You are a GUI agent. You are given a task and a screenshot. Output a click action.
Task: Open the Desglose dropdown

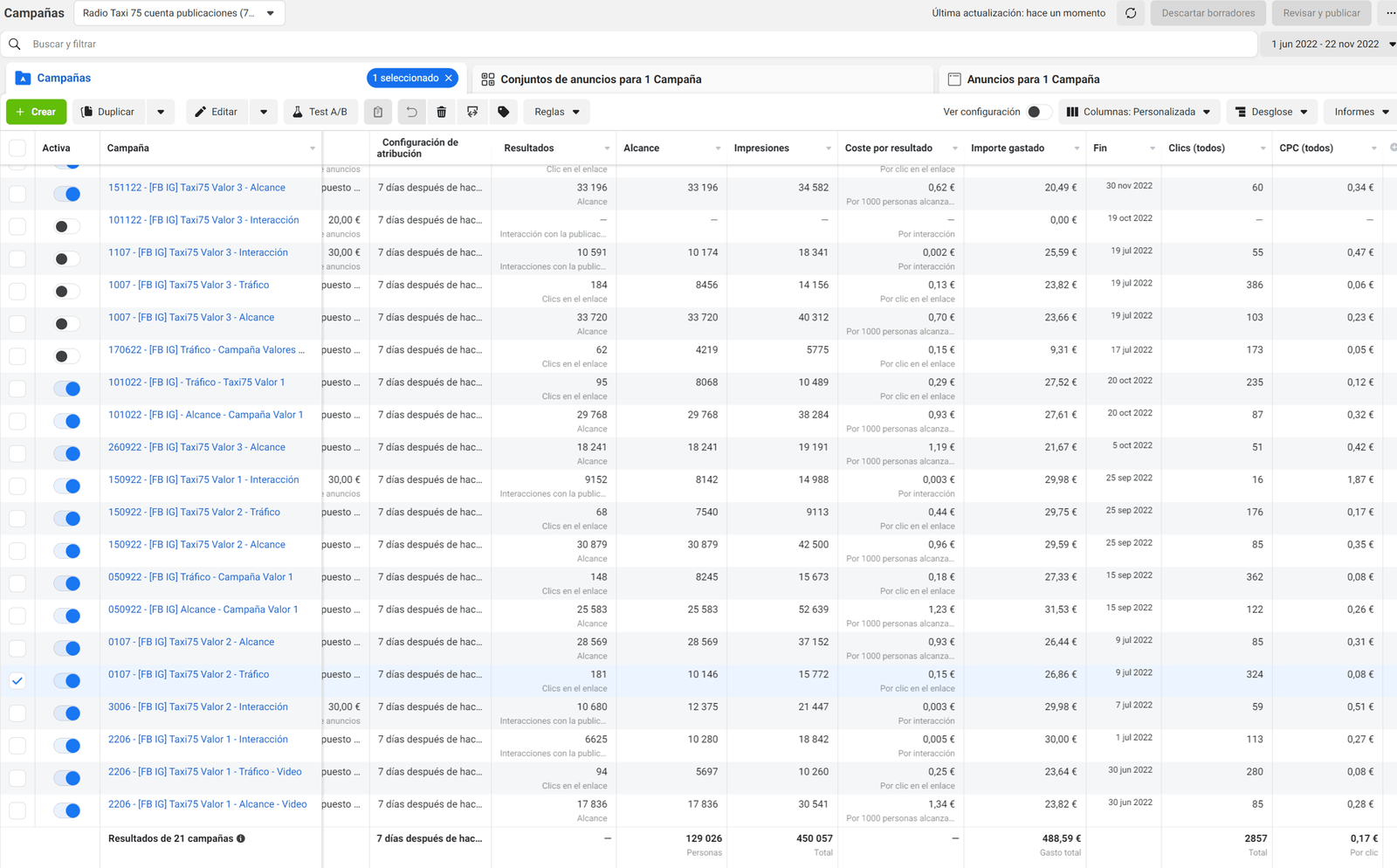(x=1271, y=112)
